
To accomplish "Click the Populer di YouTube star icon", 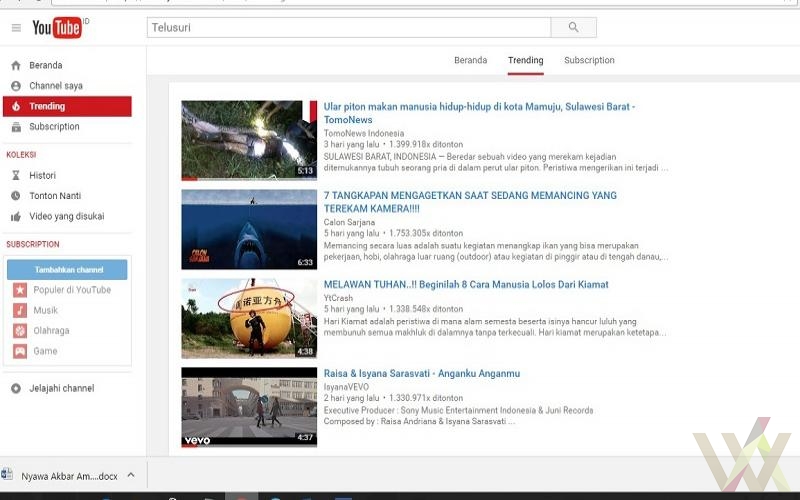I will click(x=20, y=290).
